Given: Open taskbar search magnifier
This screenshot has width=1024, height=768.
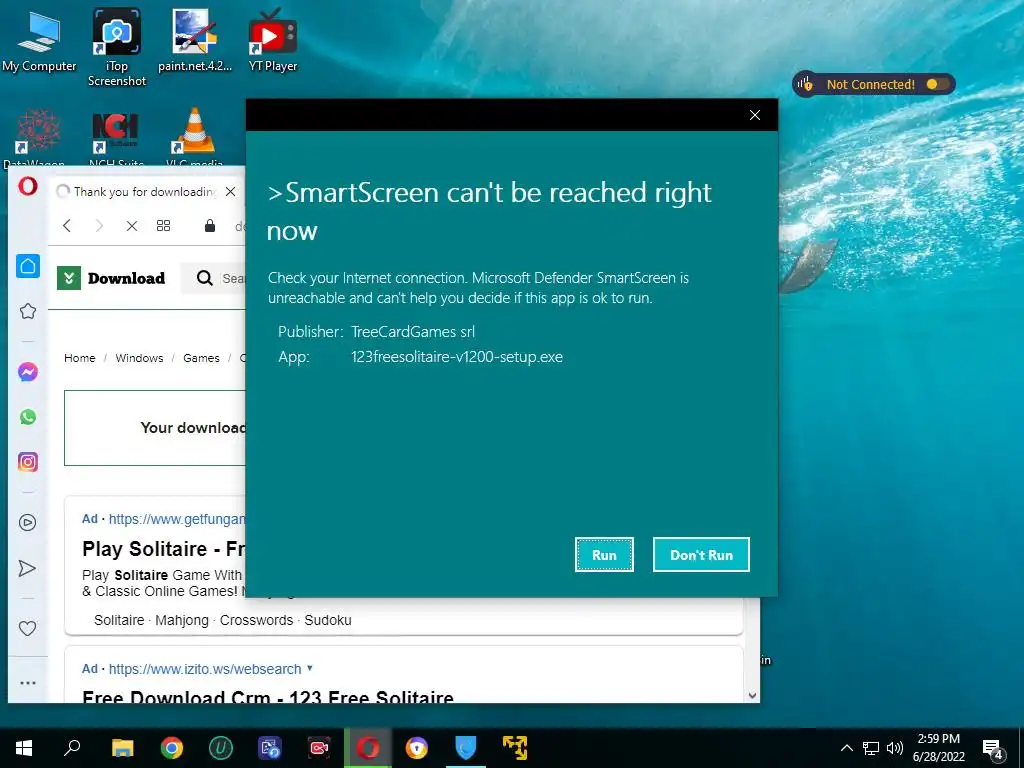Looking at the screenshot, I should click(x=72, y=748).
